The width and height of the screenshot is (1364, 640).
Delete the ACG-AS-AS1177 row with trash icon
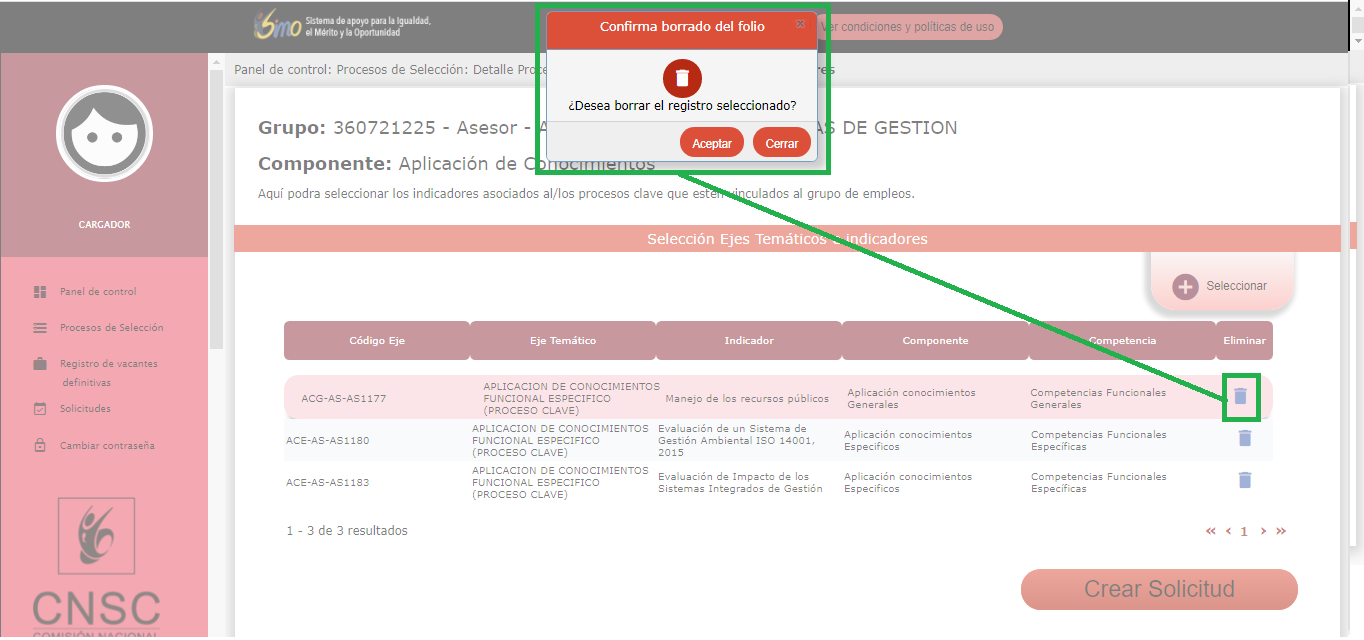[1240, 396]
